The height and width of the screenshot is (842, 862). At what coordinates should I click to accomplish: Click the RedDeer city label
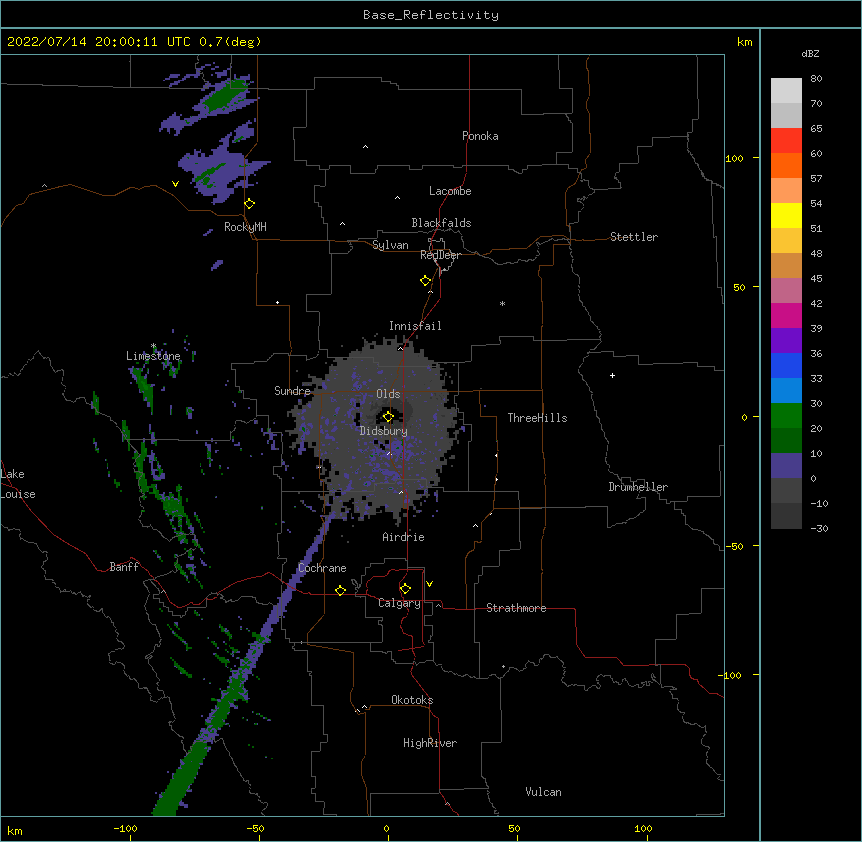440,255
